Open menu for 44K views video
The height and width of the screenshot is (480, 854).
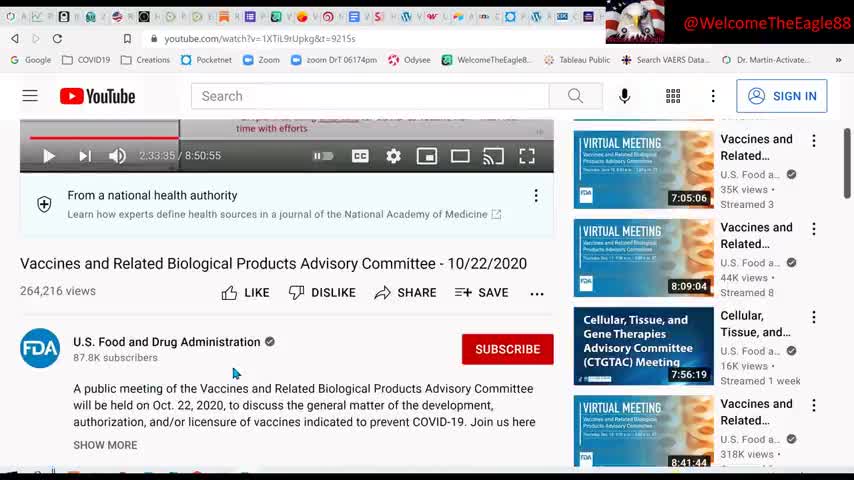(814, 229)
